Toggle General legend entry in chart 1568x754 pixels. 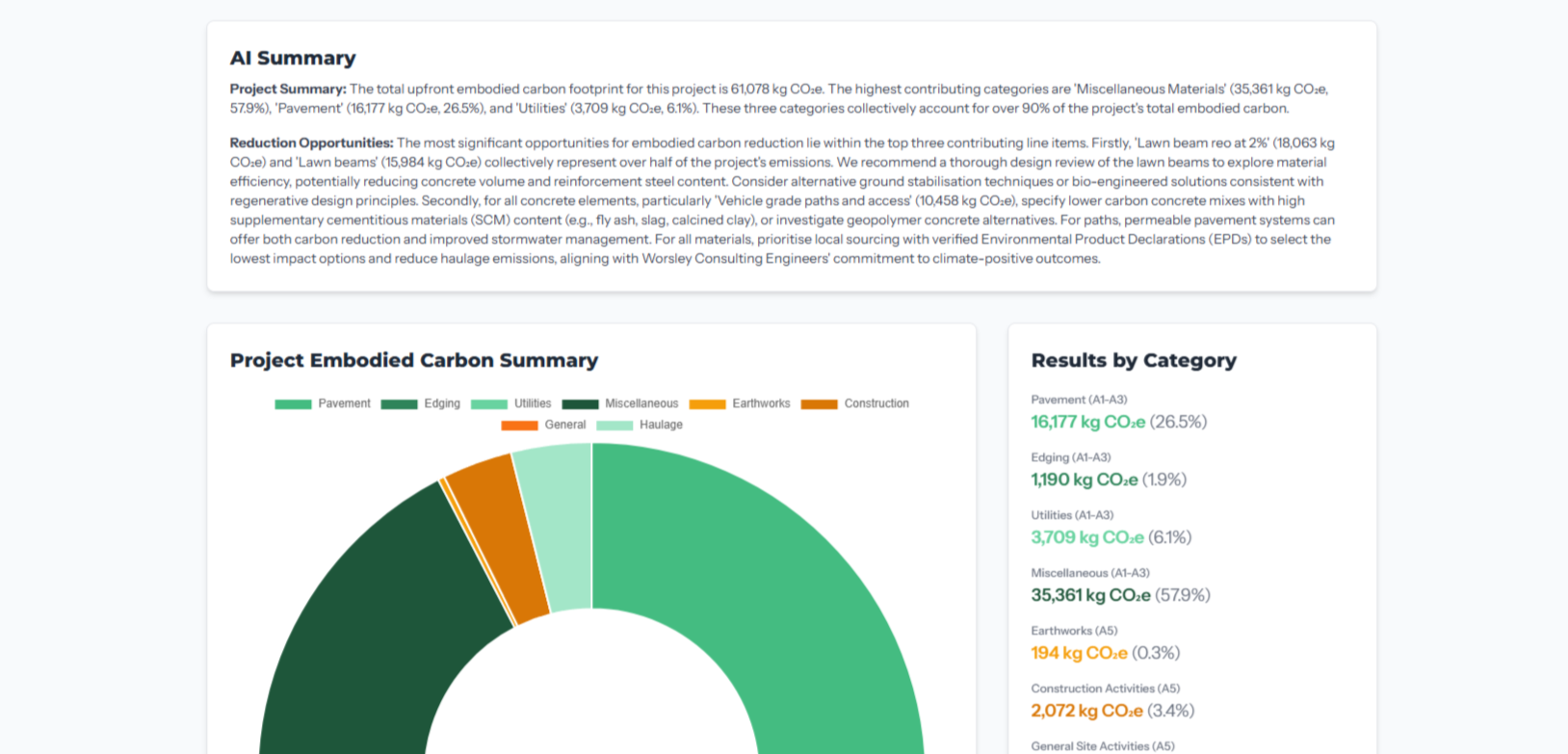543,425
